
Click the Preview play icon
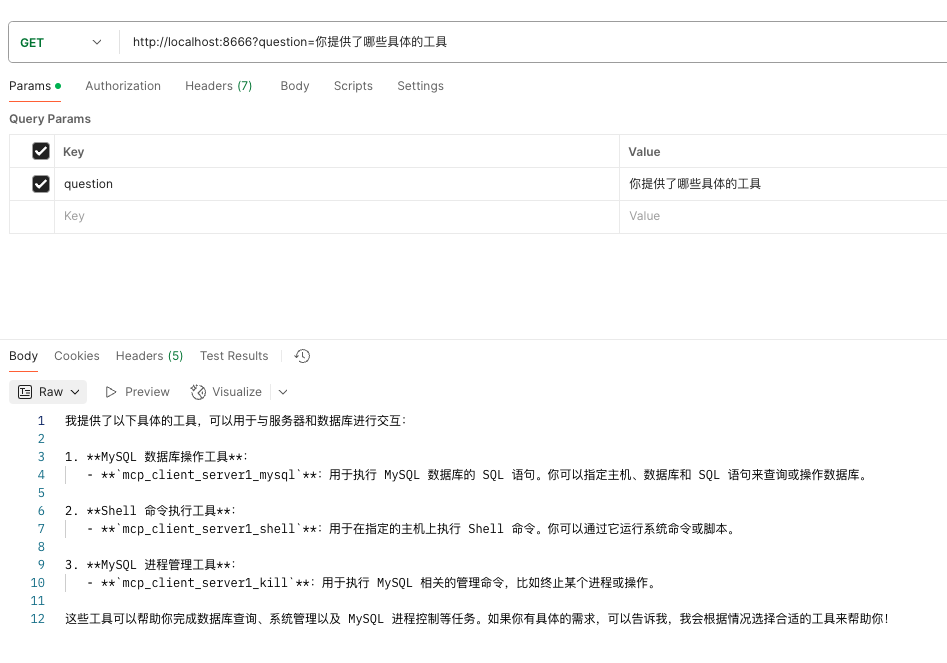pyautogui.click(x=112, y=392)
